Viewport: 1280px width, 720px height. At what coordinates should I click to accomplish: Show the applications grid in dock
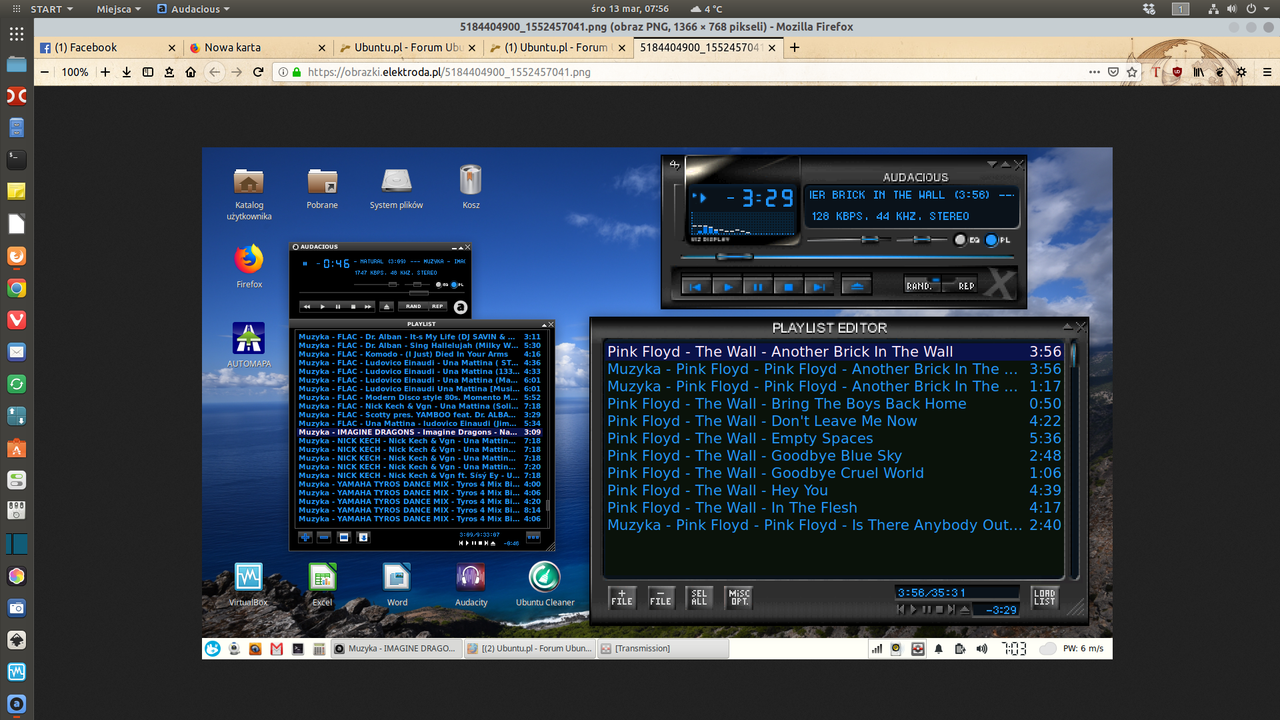point(16,33)
